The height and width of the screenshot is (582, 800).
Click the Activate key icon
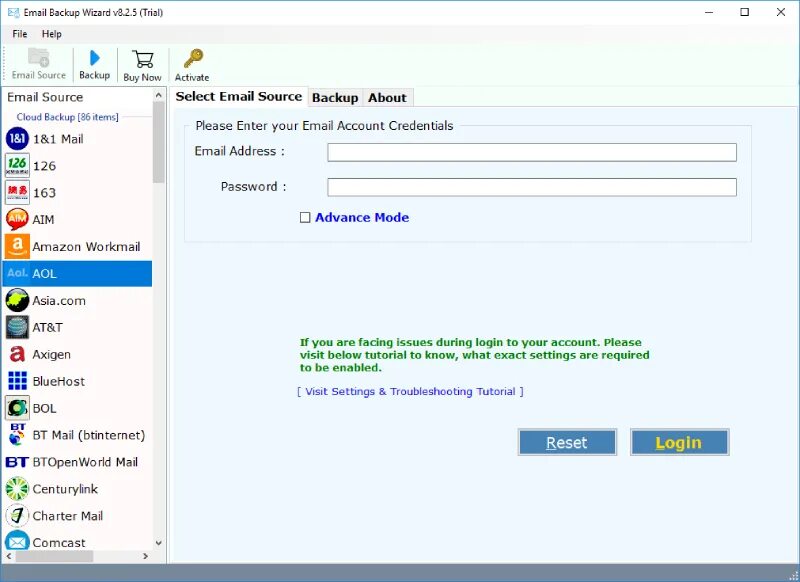pyautogui.click(x=193, y=59)
